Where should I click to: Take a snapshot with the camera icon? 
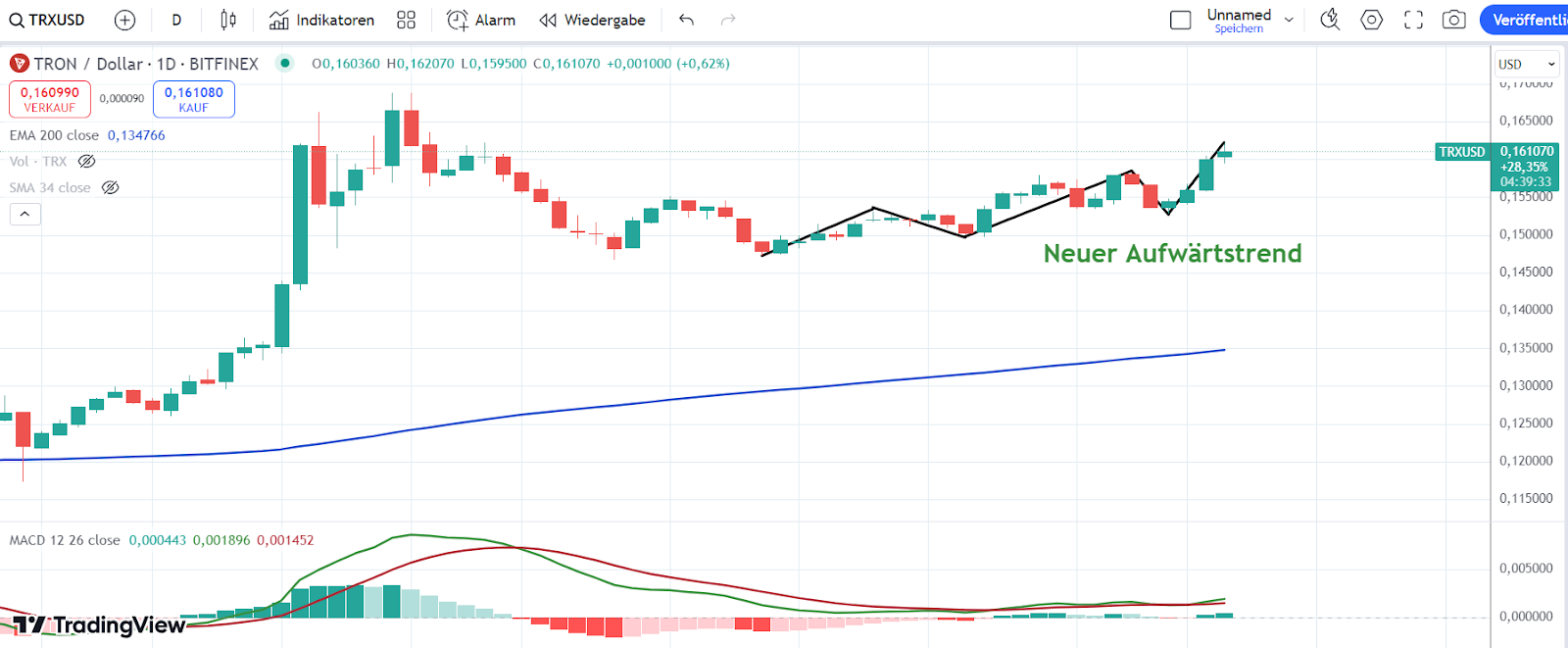(1454, 20)
